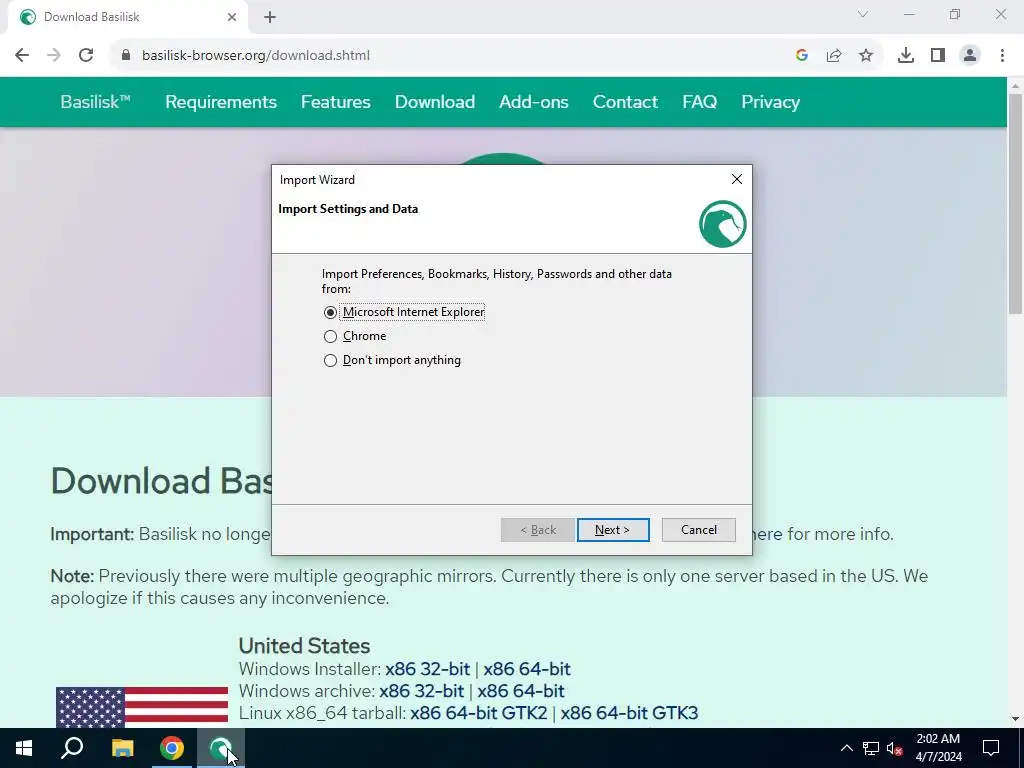Image resolution: width=1024 pixels, height=768 pixels.
Task: Download Windows archive x86 64-bit
Action: (x=521, y=691)
